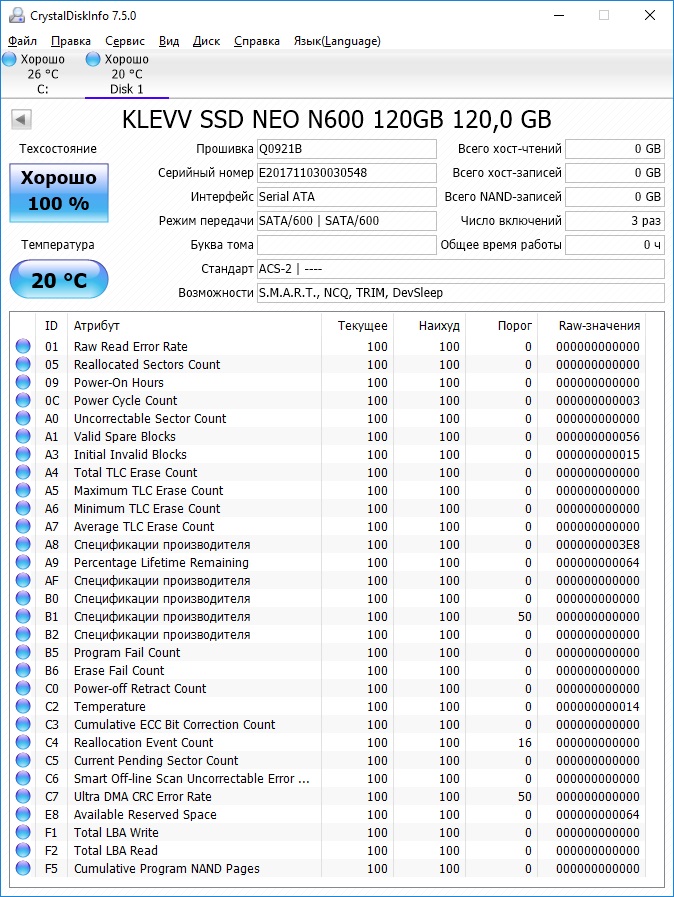
Task: Select raw value 0000000003E8 in row A8
Action: [x=598, y=545]
